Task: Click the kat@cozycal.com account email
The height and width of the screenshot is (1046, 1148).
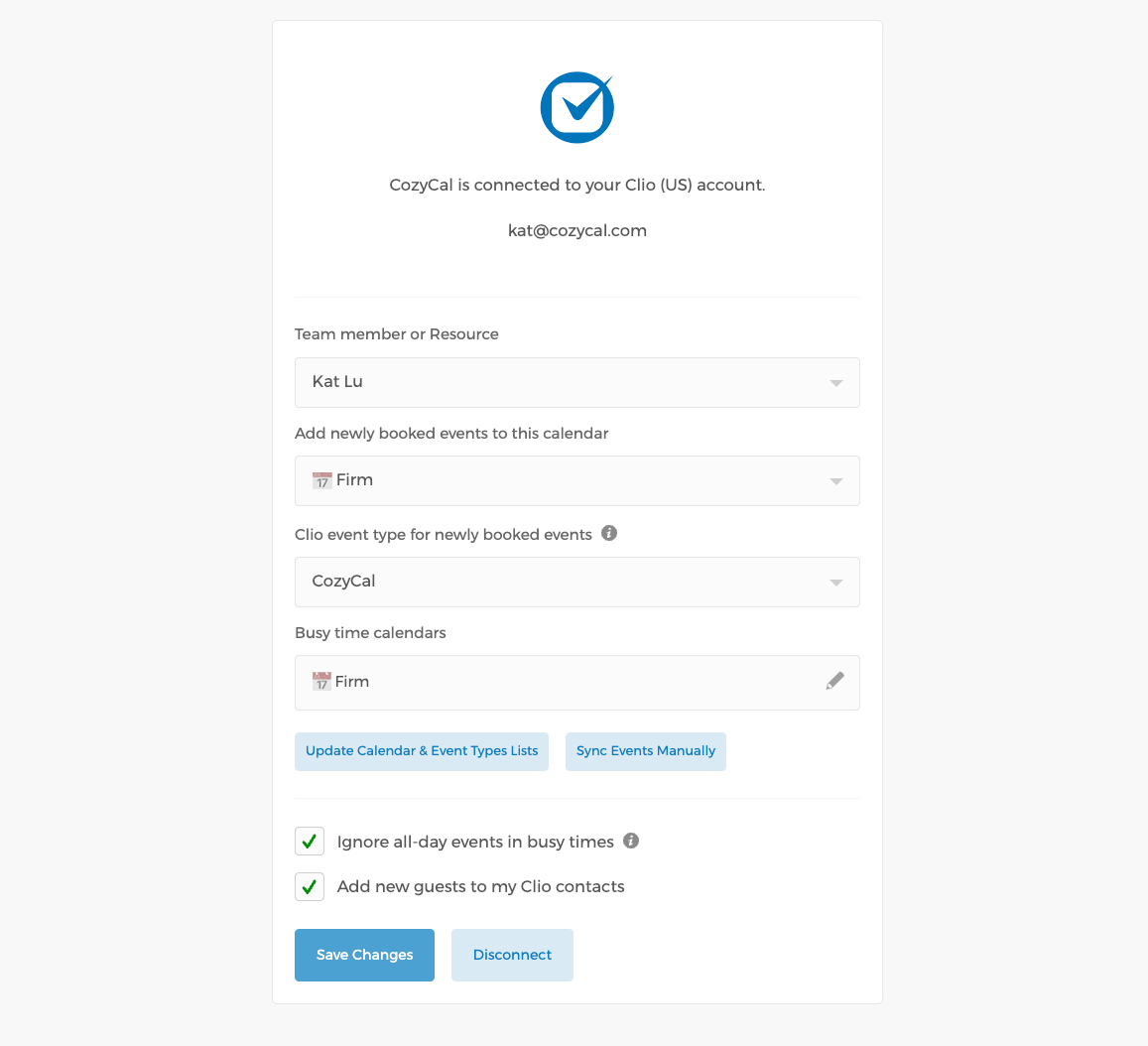Action: [x=577, y=230]
